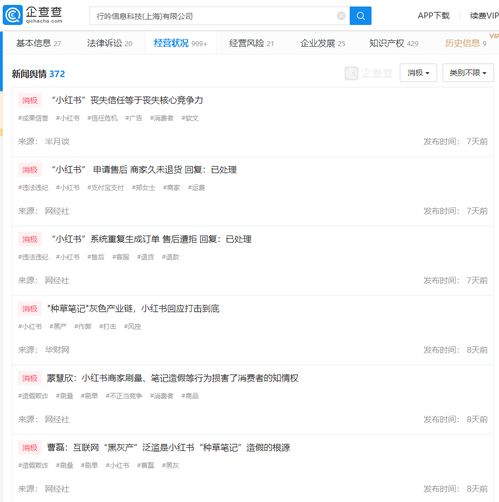This screenshot has width=499, height=502.
Task: Click the 消极 badge on the 半月谈 article
Action: pyautogui.click(x=30, y=100)
